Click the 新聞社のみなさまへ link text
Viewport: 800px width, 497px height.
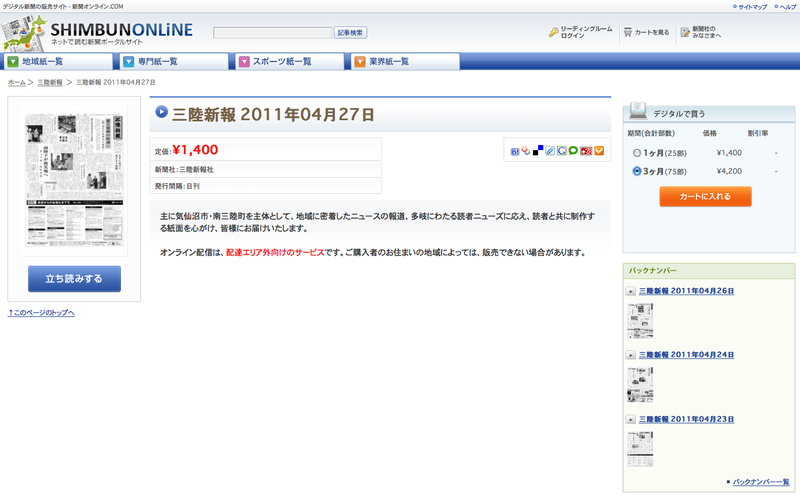click(707, 32)
